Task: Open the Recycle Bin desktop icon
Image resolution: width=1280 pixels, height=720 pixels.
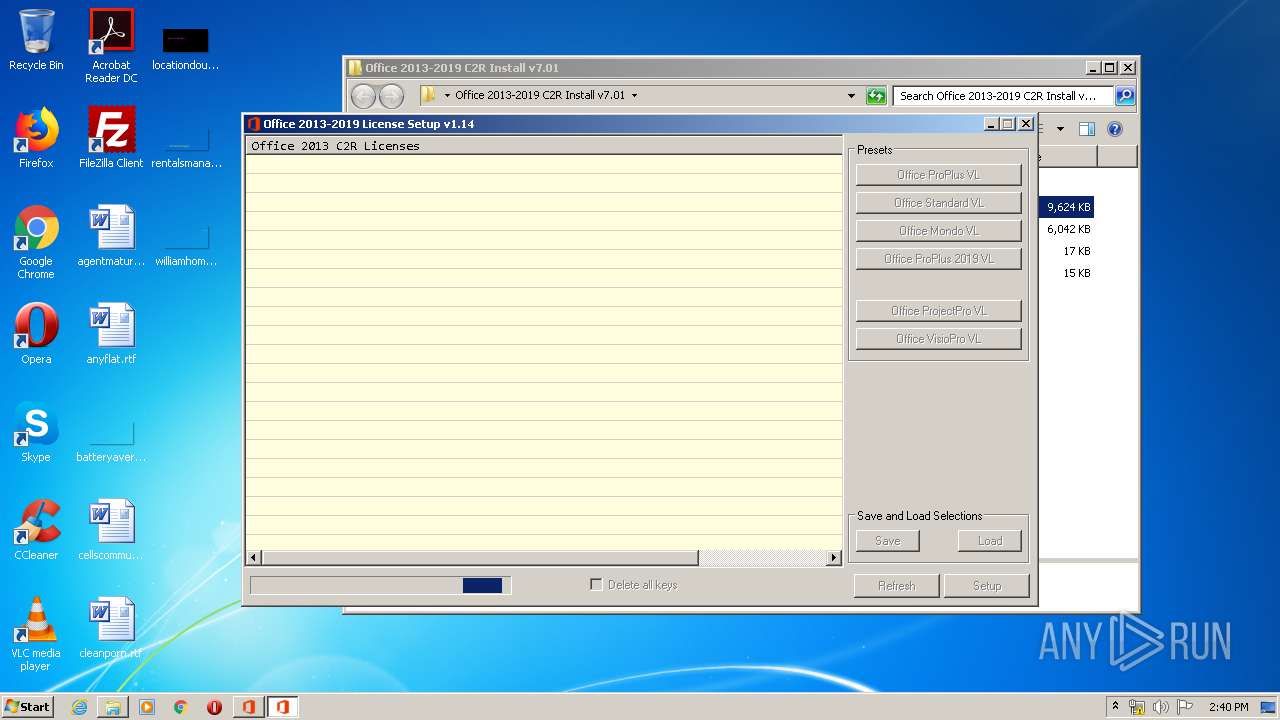Action: tap(36, 40)
